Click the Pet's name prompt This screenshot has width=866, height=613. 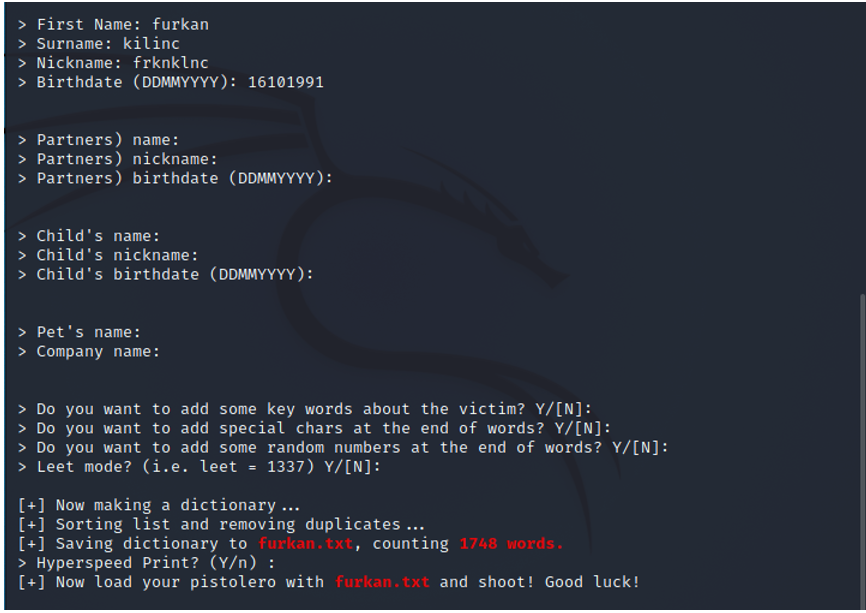pyautogui.click(x=79, y=332)
